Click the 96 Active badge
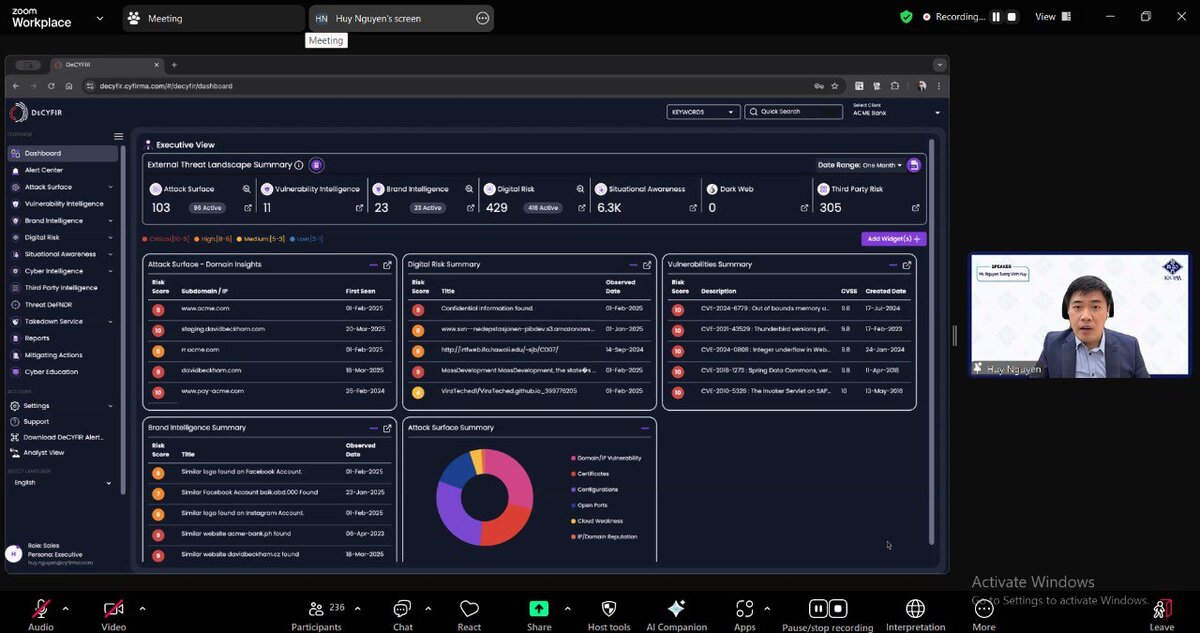The height and width of the screenshot is (633, 1200). pos(206,208)
